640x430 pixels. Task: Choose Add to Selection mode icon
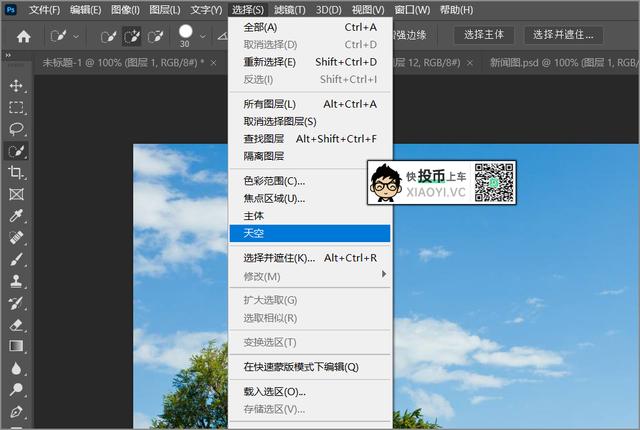click(131, 37)
